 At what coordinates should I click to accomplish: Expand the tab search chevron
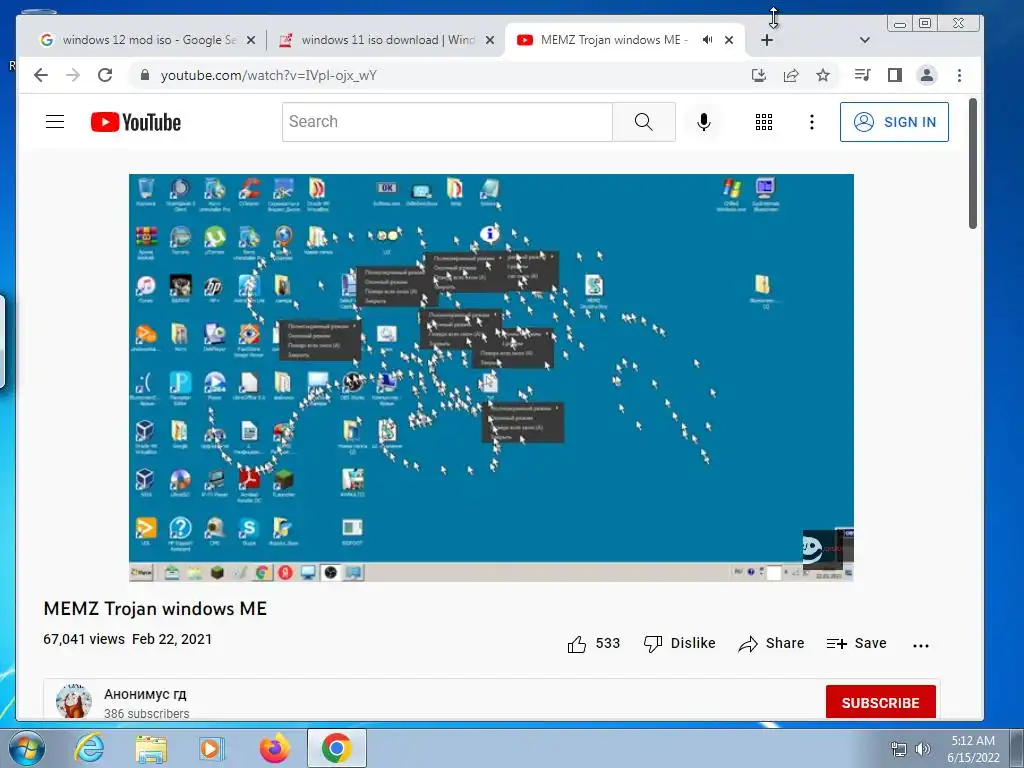pos(865,40)
